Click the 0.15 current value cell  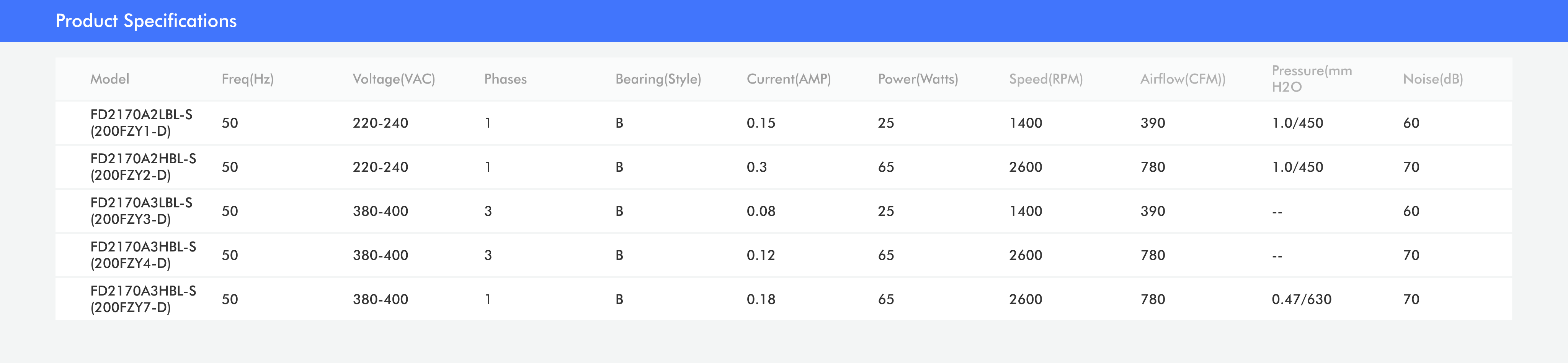coord(761,123)
